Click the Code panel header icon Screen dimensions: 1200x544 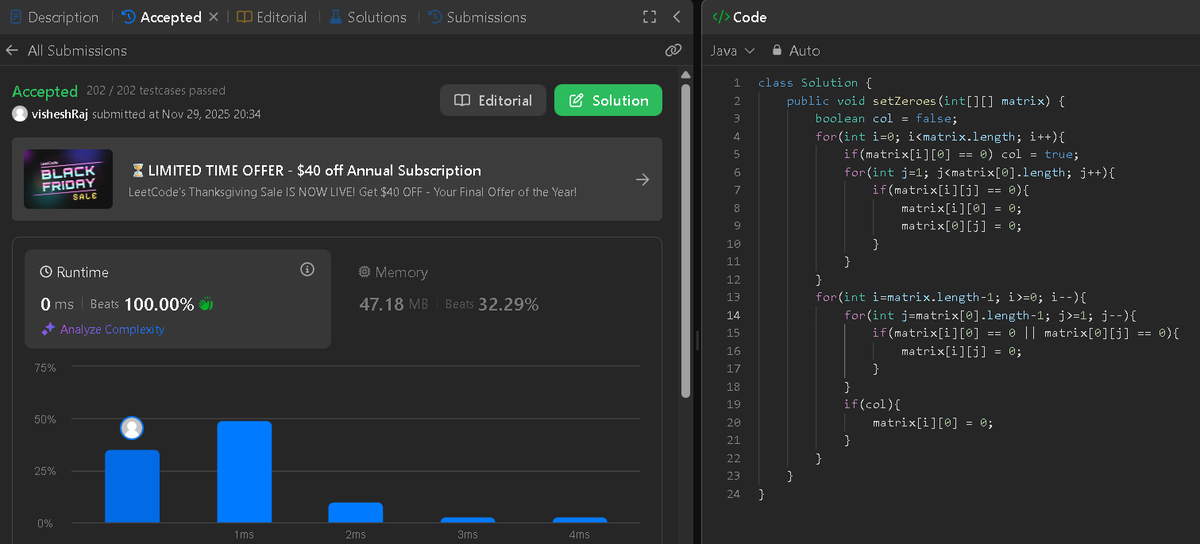[720, 17]
